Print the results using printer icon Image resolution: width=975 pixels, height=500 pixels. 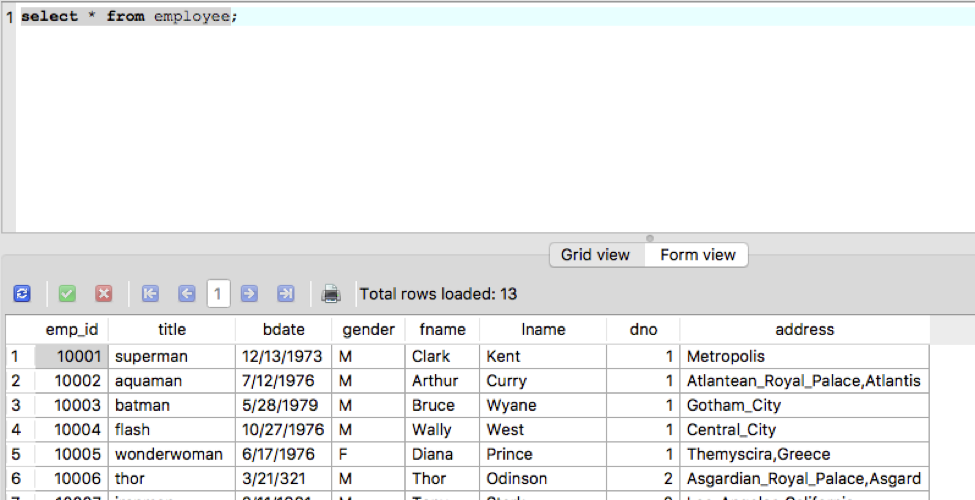[331, 294]
